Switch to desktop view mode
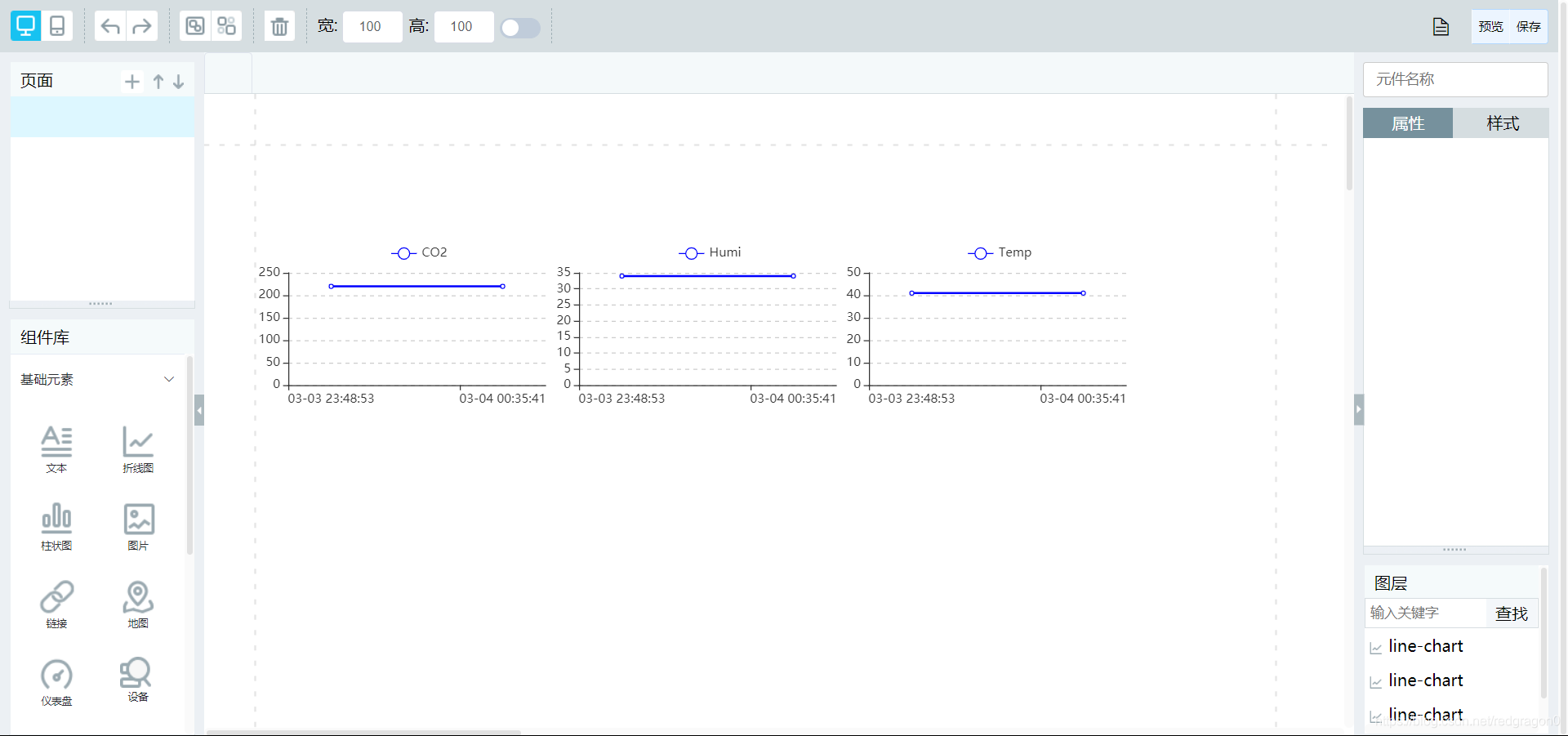The height and width of the screenshot is (736, 1568). (x=25, y=26)
